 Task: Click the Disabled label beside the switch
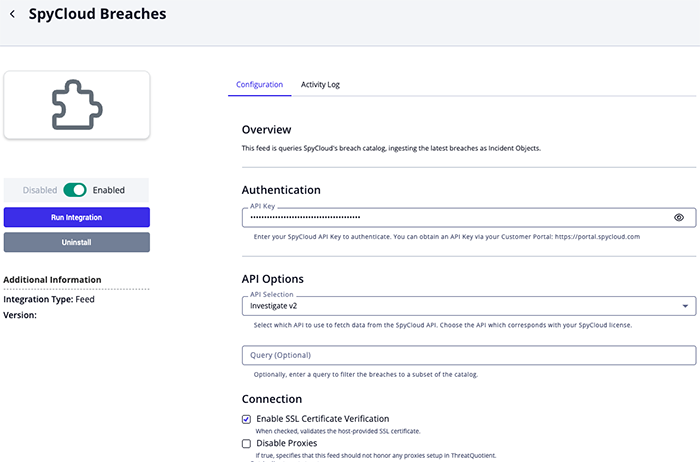[x=40, y=190]
